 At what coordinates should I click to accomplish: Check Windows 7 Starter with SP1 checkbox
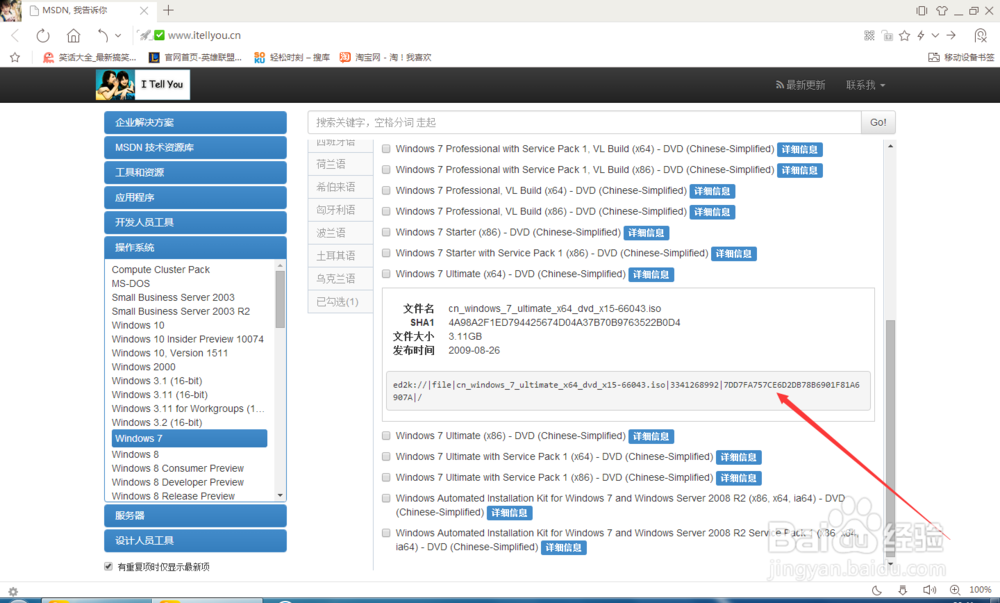[x=386, y=253]
